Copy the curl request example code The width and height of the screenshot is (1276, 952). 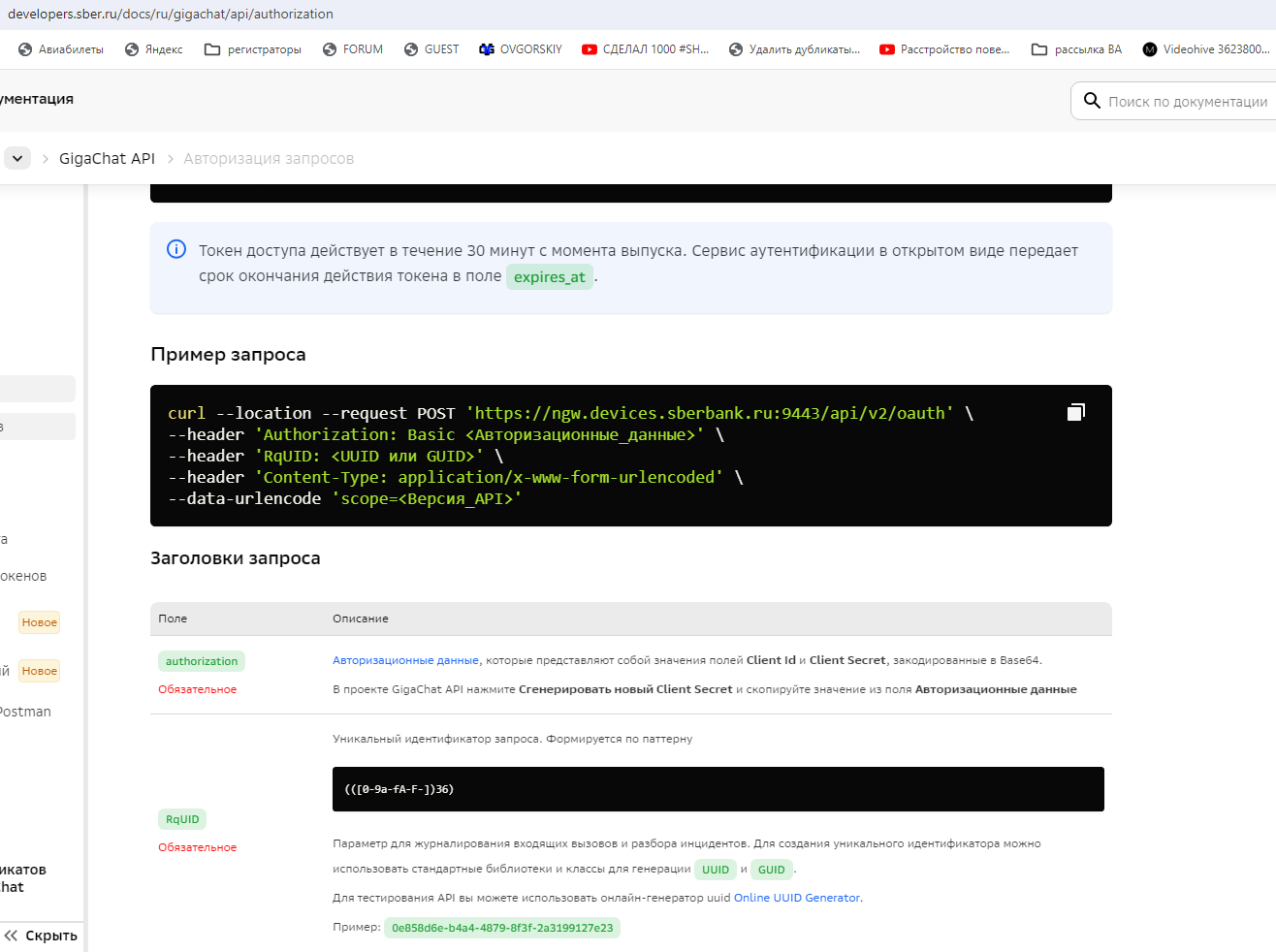(1075, 413)
